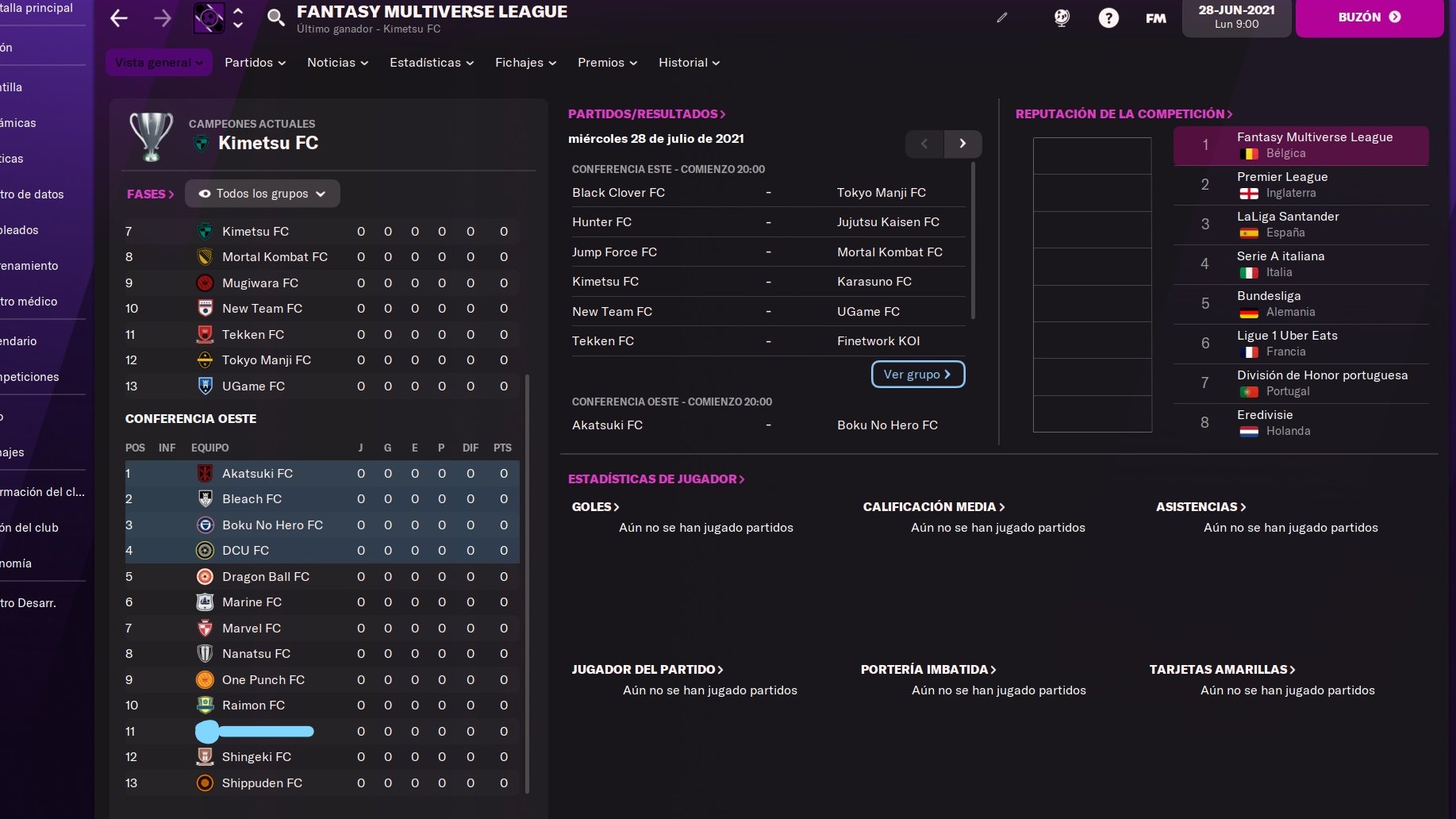Open the club badge selector icon
The height and width of the screenshot is (819, 1456).
click(x=209, y=17)
